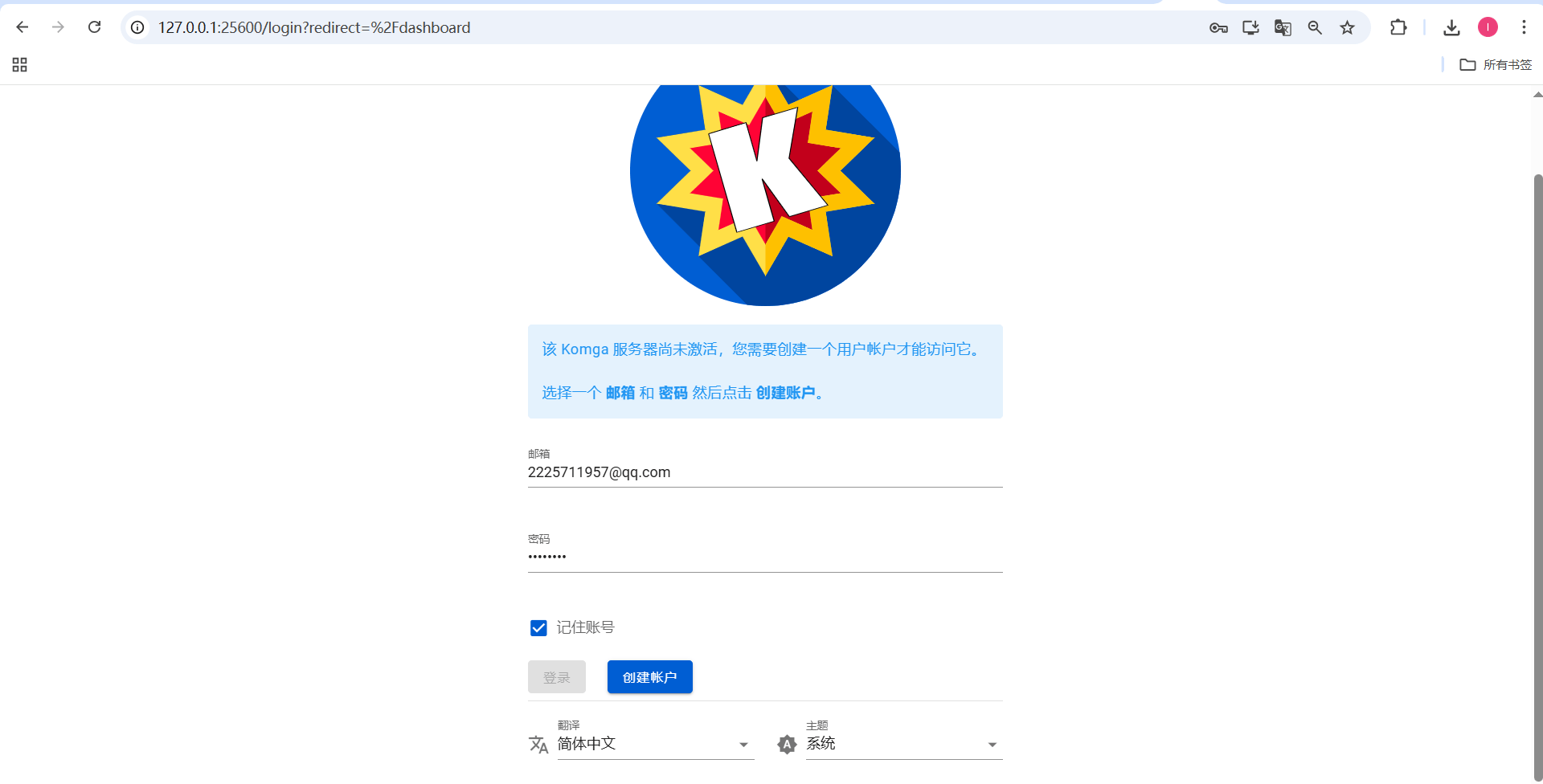
Task: Uncheck the 记住账号 checkbox
Action: (538, 628)
